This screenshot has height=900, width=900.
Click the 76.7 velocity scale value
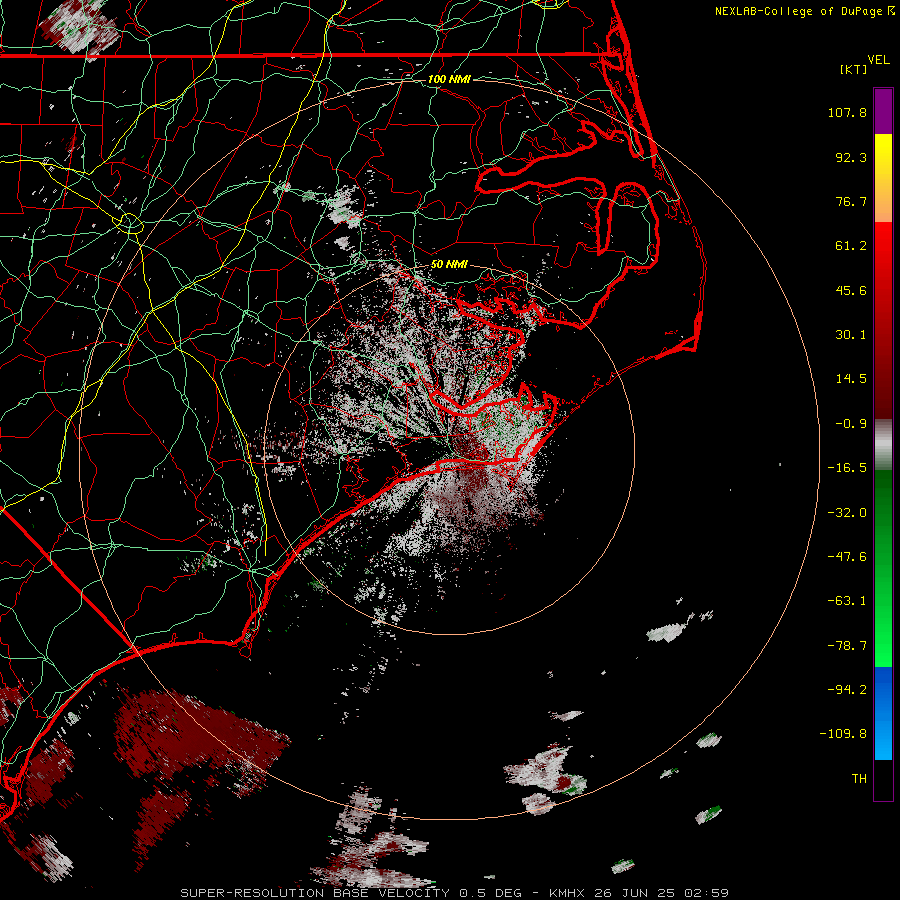(851, 201)
